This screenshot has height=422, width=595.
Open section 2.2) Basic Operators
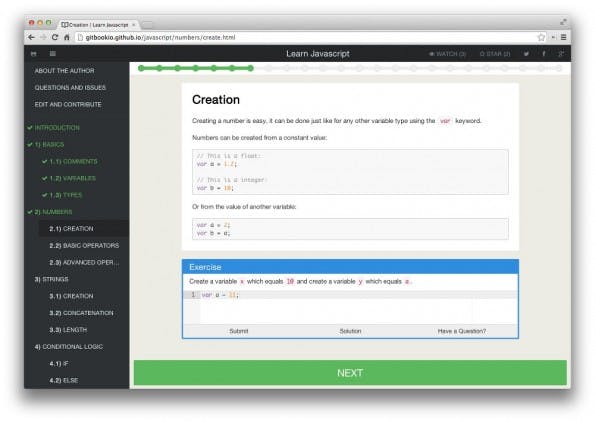click(x=84, y=246)
